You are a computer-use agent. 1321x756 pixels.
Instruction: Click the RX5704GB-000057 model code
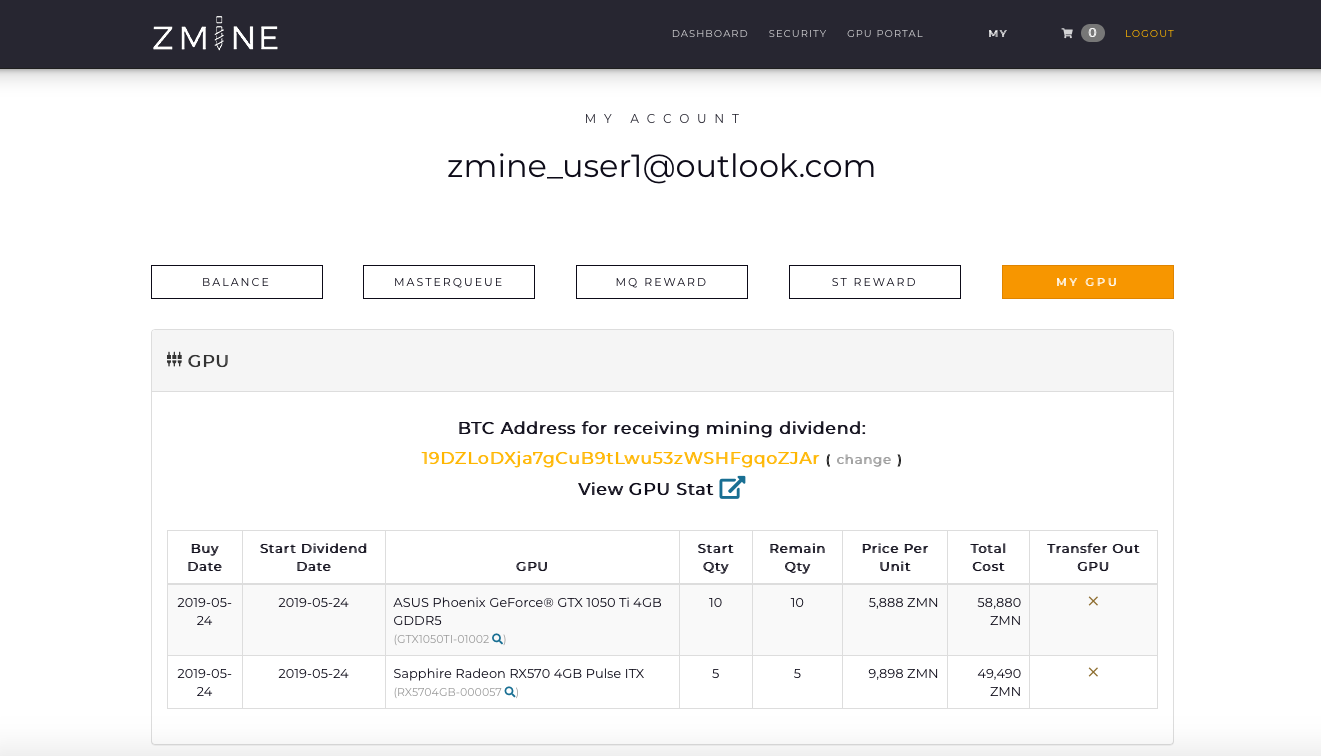click(448, 692)
